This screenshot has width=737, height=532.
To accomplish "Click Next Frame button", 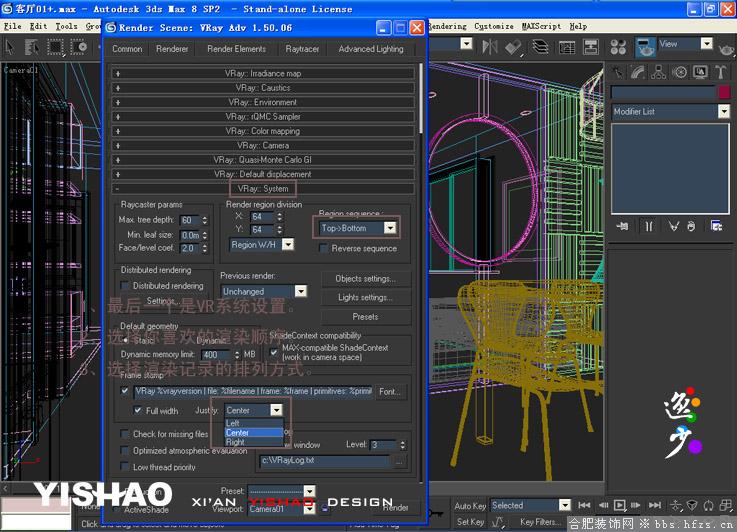I will click(x=635, y=505).
